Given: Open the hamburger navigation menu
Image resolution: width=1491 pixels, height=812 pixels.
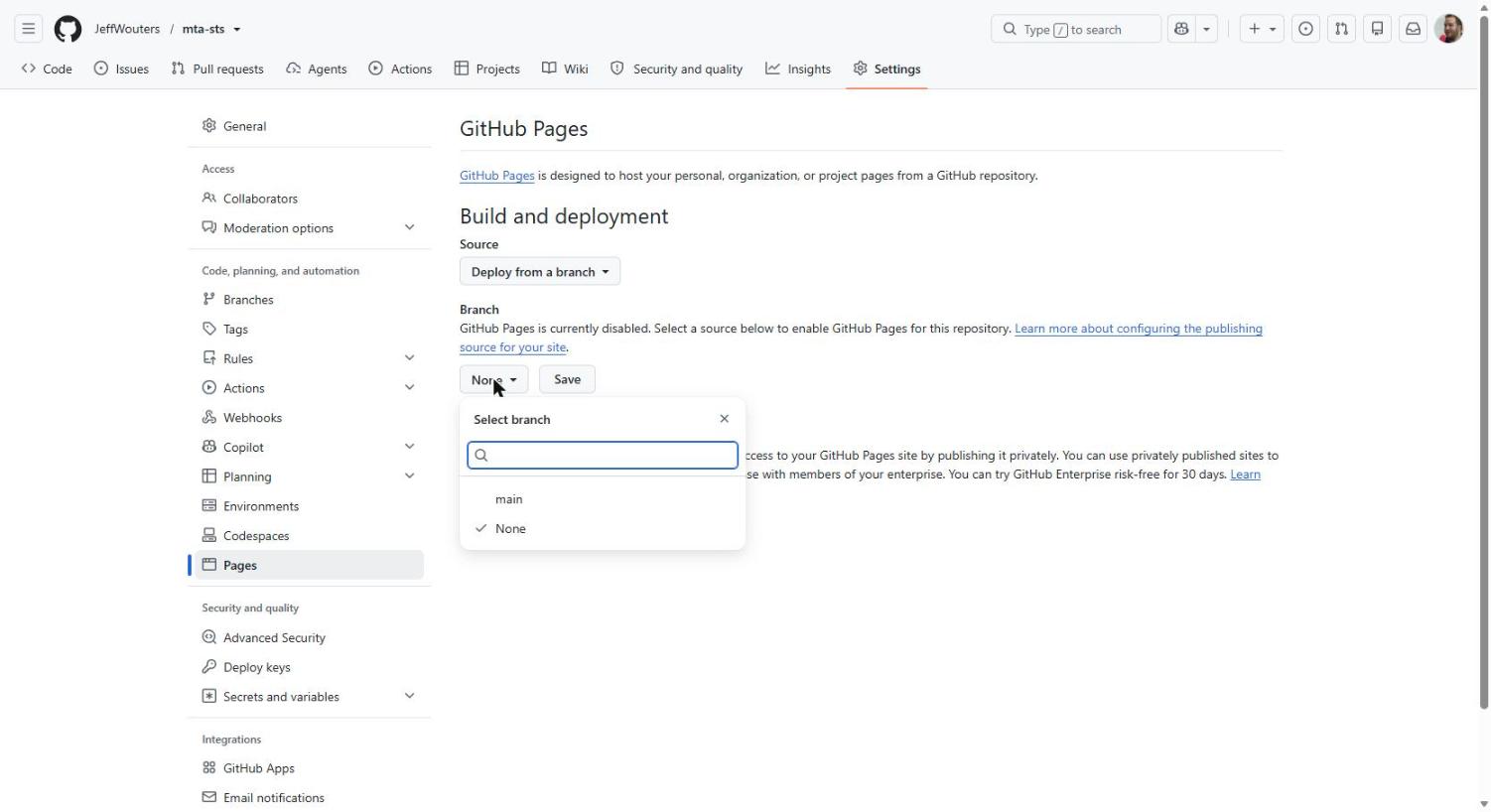Looking at the screenshot, I should click(x=29, y=29).
